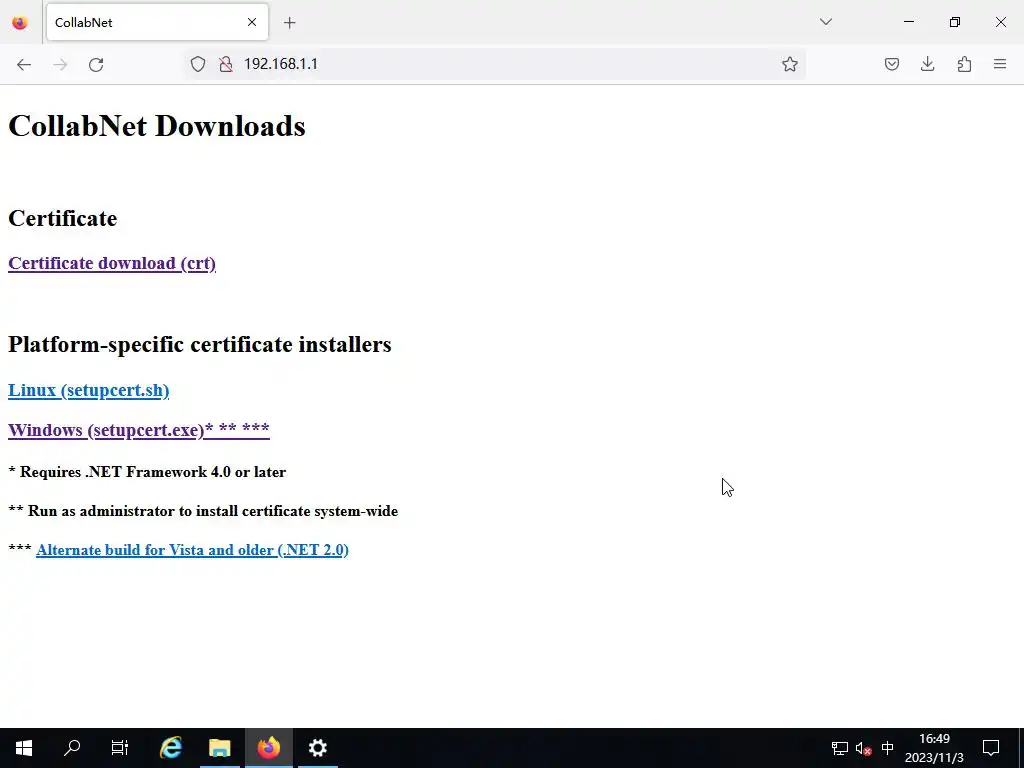The width and height of the screenshot is (1024, 768).
Task: Reload the current page
Action: [96, 64]
